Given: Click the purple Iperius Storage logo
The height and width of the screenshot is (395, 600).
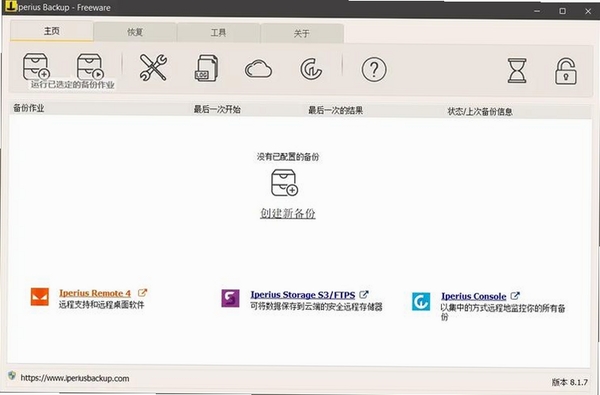Looking at the screenshot, I should click(x=230, y=298).
